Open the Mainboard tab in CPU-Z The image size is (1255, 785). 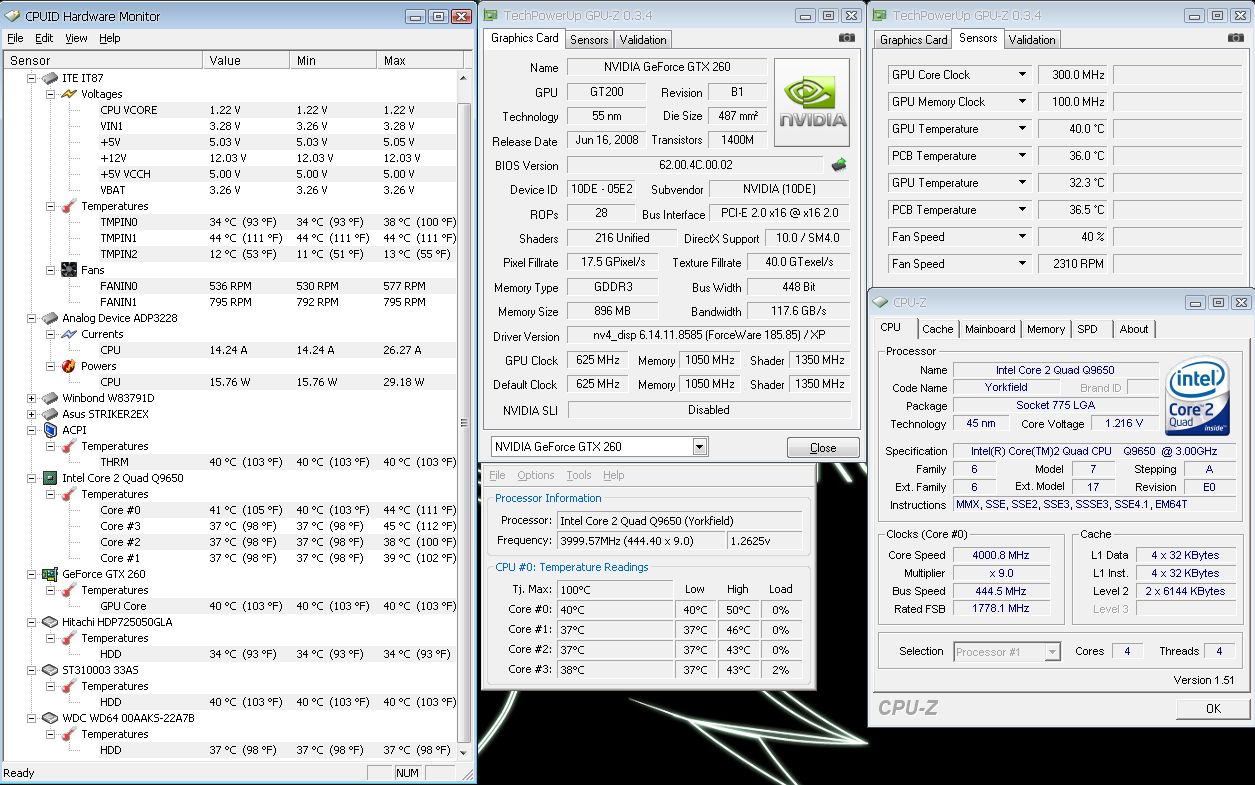[x=990, y=329]
